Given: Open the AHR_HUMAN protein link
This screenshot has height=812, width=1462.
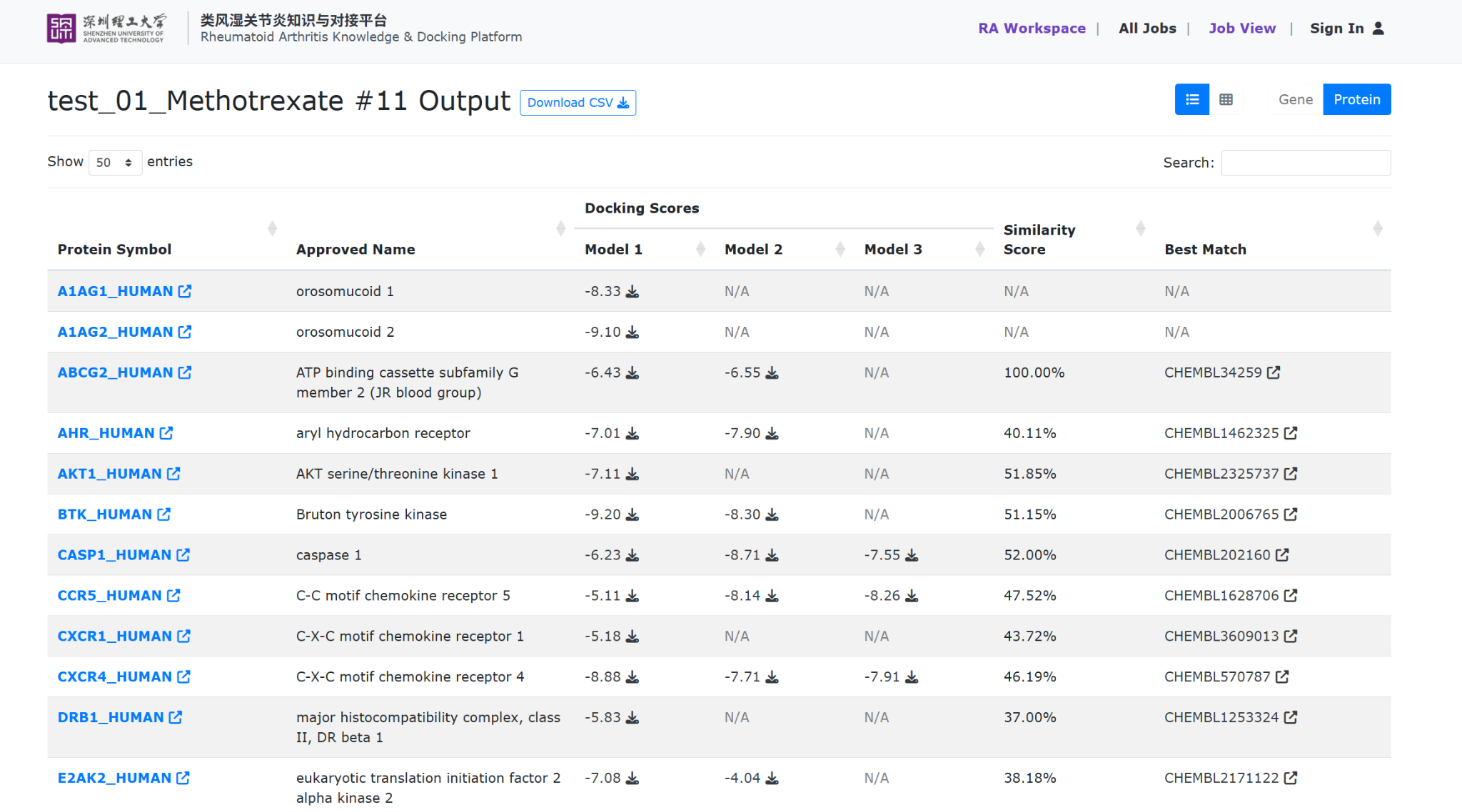Looking at the screenshot, I should [115, 433].
